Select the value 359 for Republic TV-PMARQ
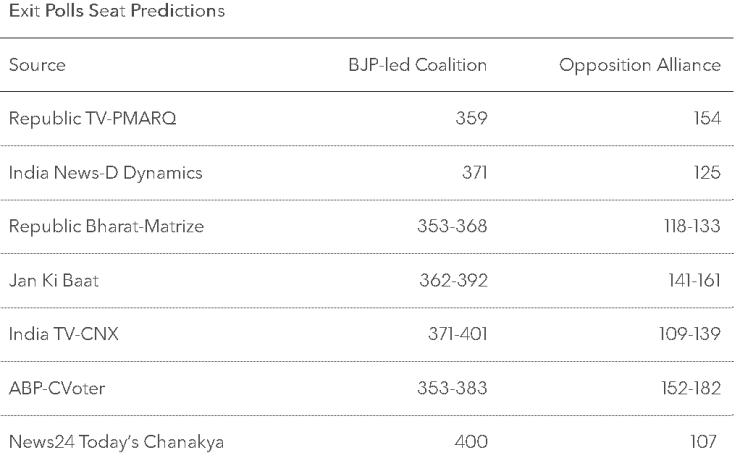This screenshot has height=458, width=740. tap(469, 119)
